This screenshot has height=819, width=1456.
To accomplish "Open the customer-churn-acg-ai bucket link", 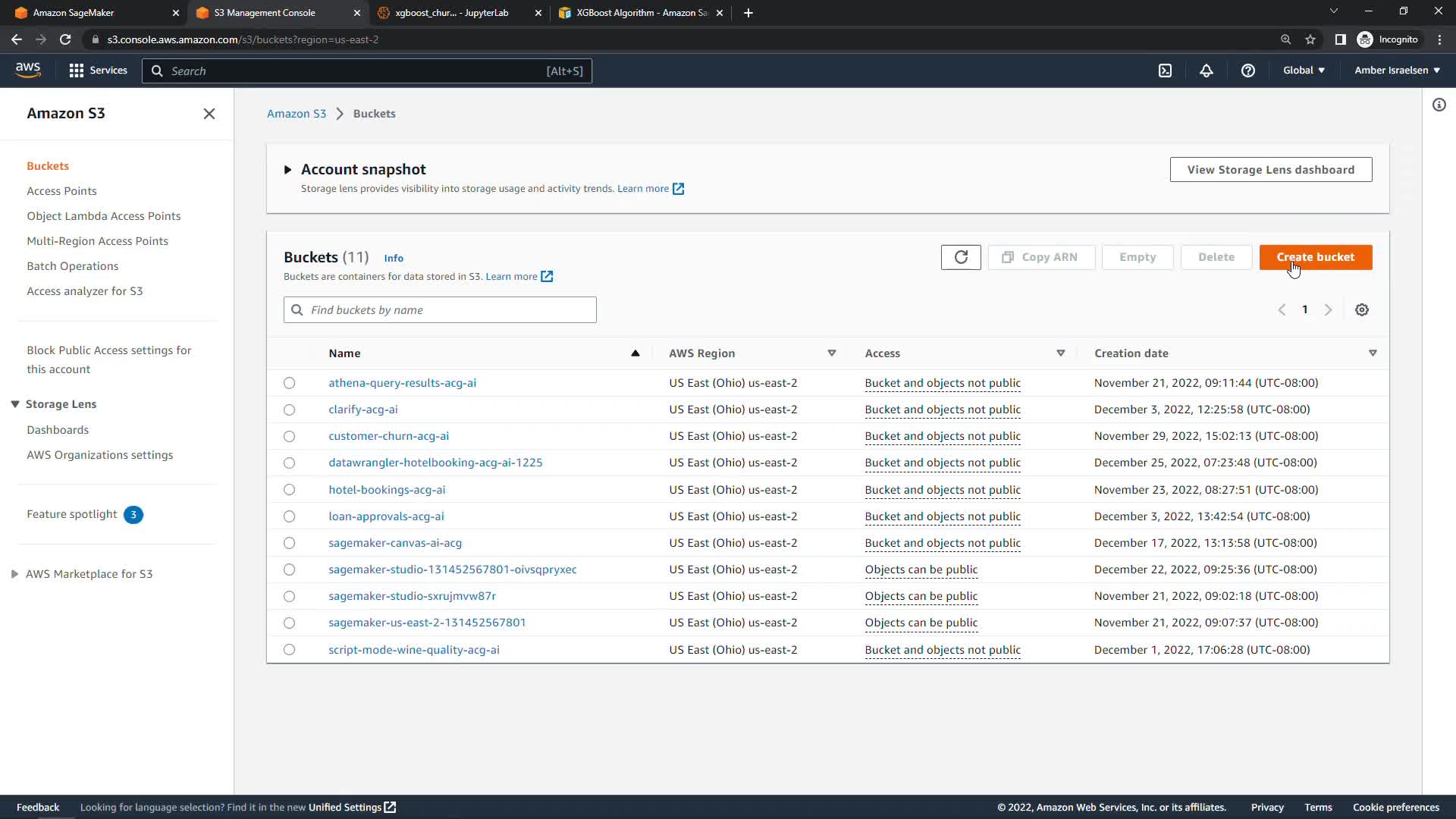I will [x=388, y=436].
